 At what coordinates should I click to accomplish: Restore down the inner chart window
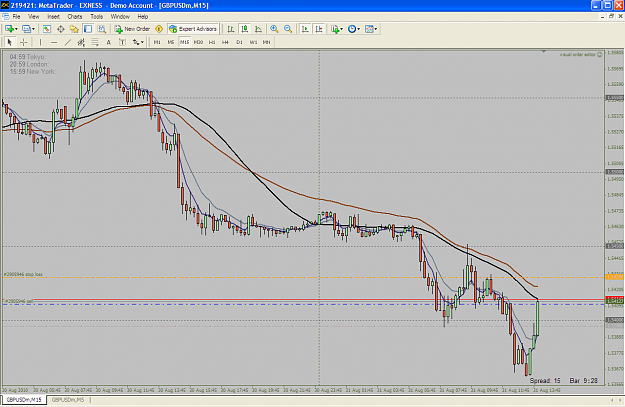pos(611,16)
